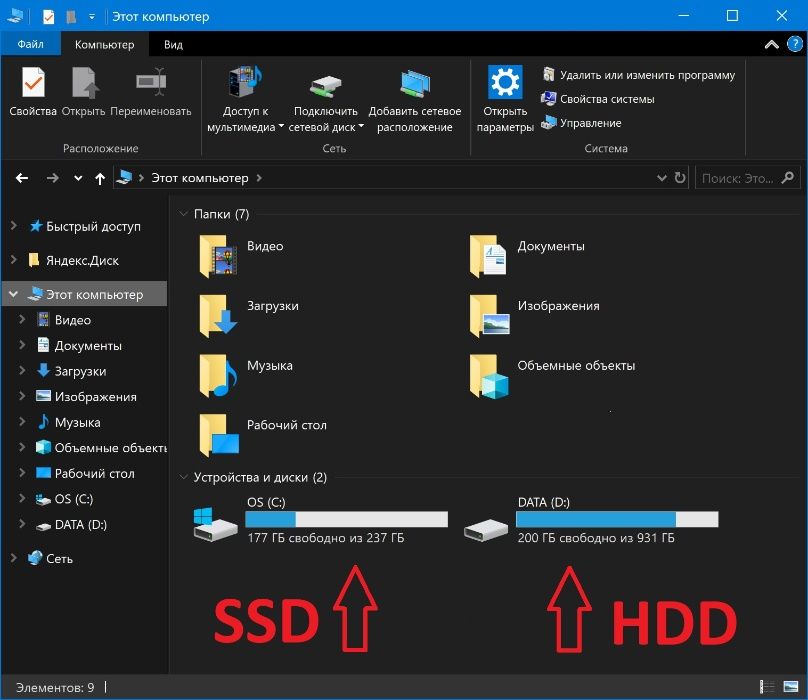Collapse Этот компьютер tree node
Viewport: 808px width, 700px height.
pos(14,294)
